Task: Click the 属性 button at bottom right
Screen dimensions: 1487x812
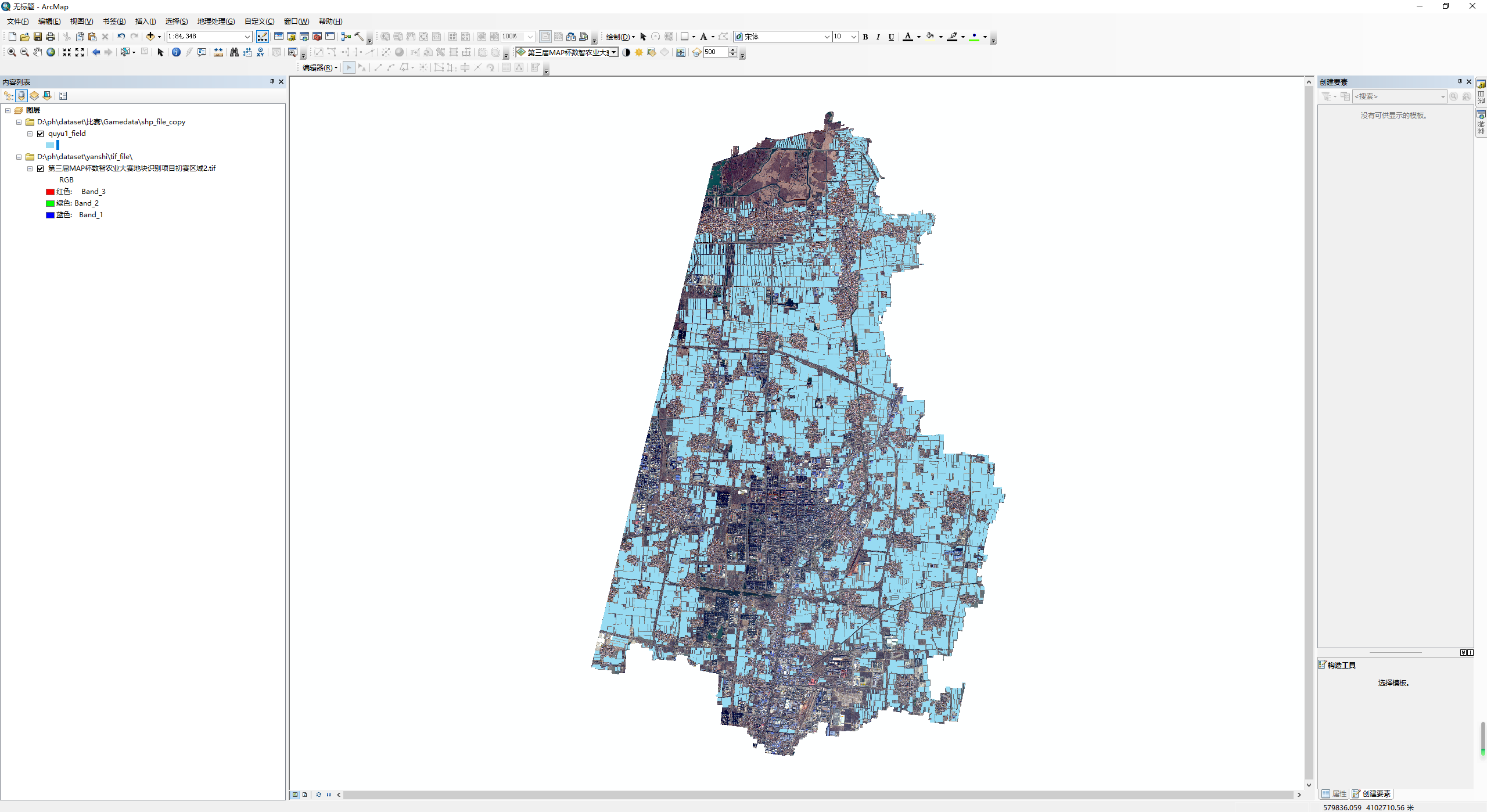Action: pos(1334,793)
